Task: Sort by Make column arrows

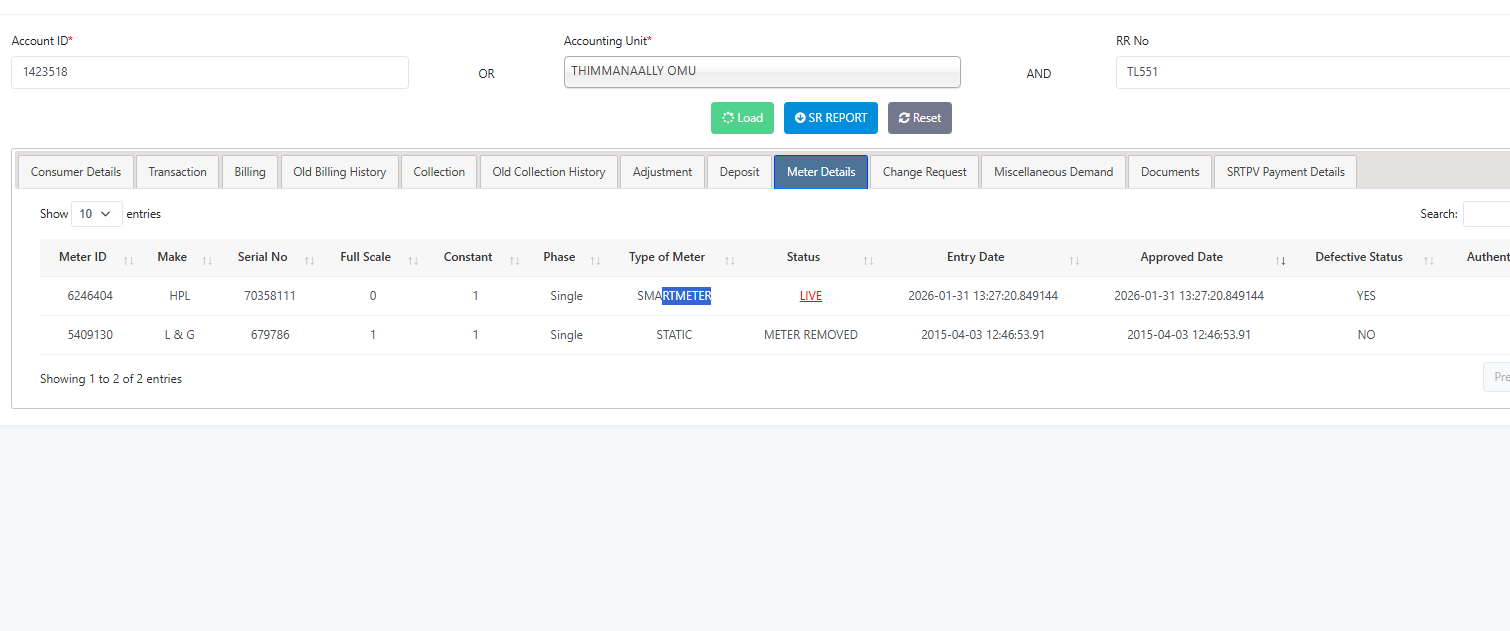Action: [207, 261]
